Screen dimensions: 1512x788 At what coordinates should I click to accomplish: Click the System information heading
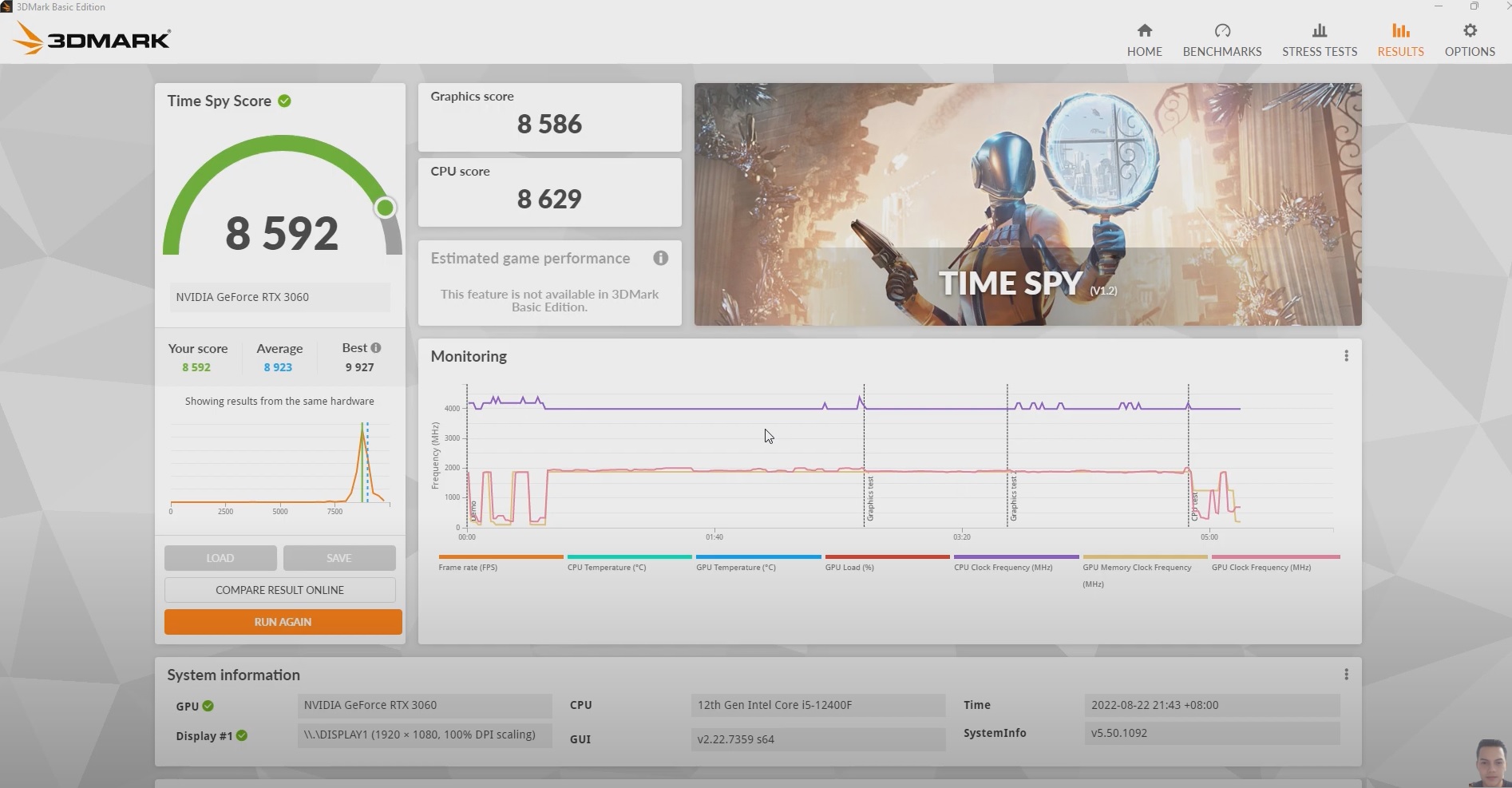[x=234, y=675]
